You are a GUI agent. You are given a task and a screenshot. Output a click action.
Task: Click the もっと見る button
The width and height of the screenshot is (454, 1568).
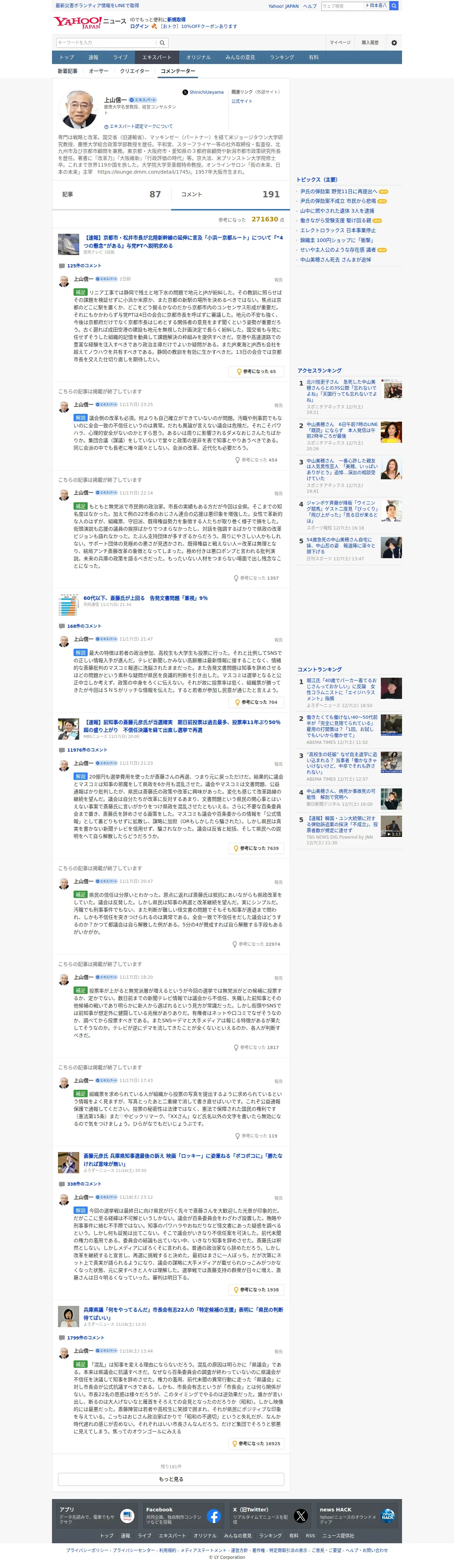[171, 1479]
